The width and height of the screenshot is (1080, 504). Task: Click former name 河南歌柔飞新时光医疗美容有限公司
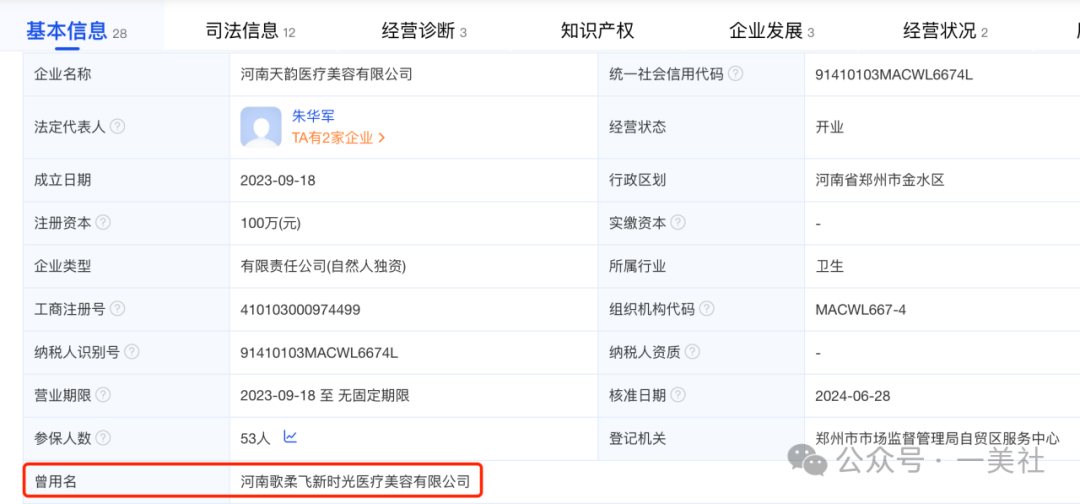355,481
